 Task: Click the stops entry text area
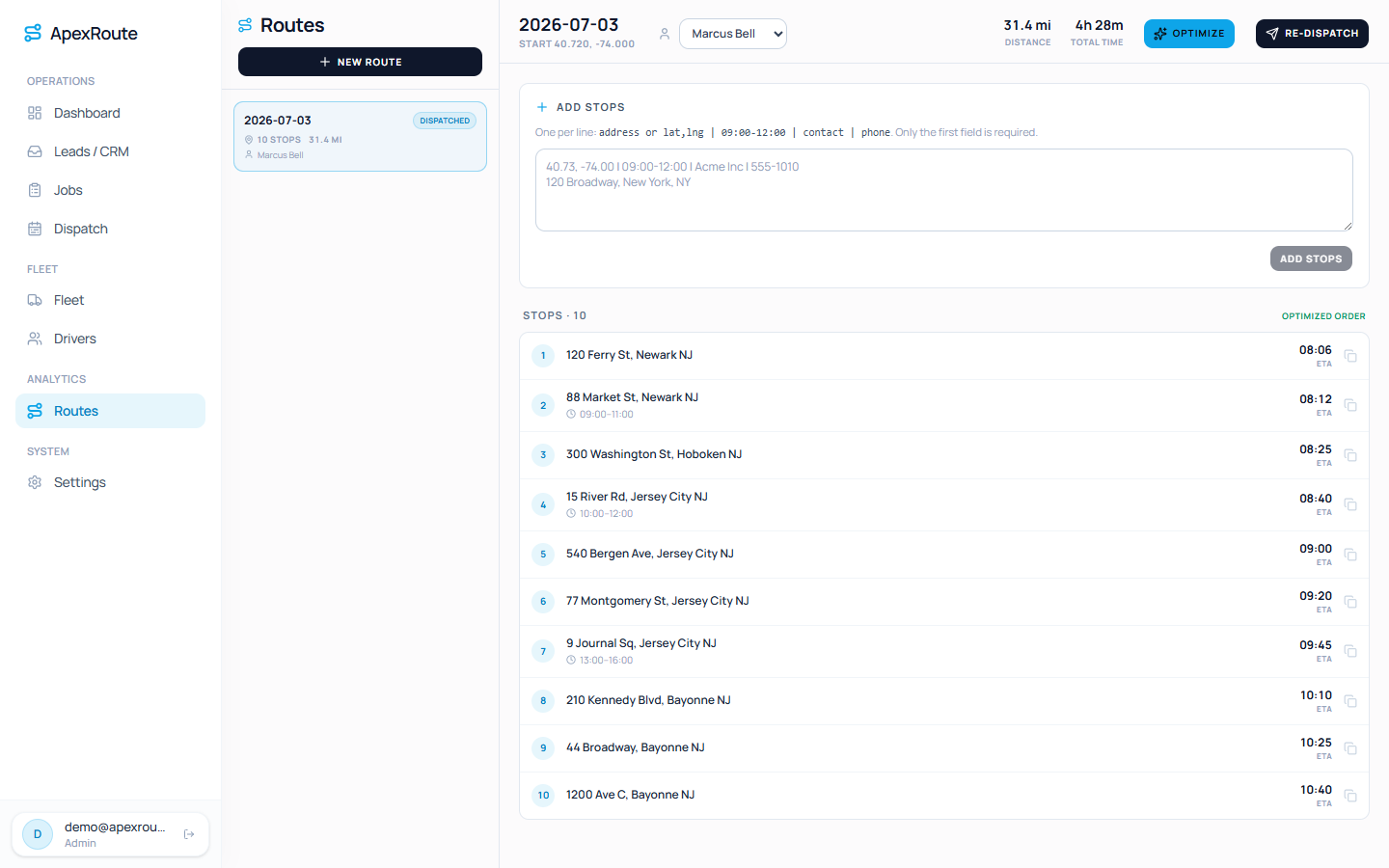[x=944, y=190]
